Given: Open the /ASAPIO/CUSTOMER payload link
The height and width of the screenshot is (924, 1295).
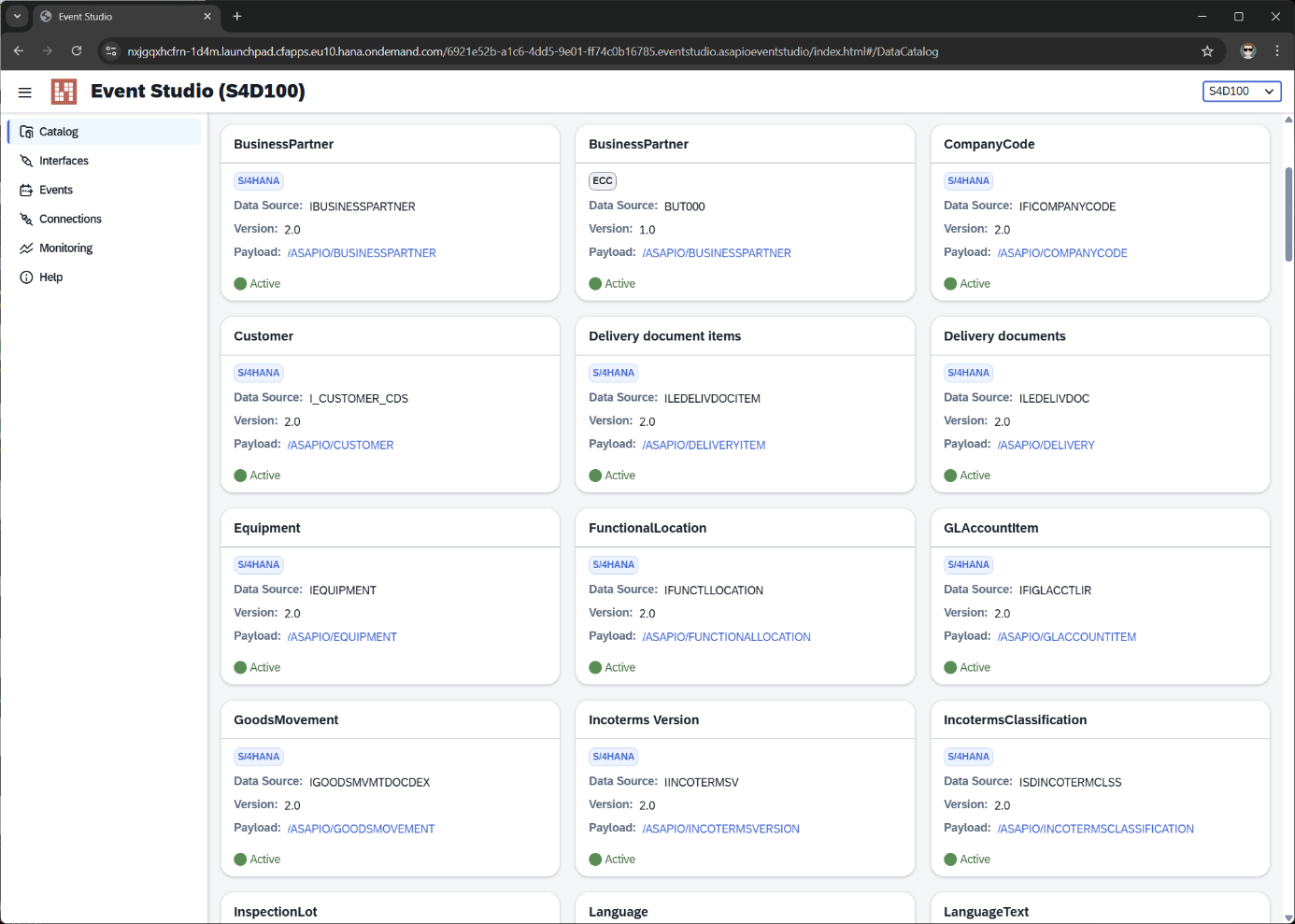Looking at the screenshot, I should pyautogui.click(x=340, y=446).
